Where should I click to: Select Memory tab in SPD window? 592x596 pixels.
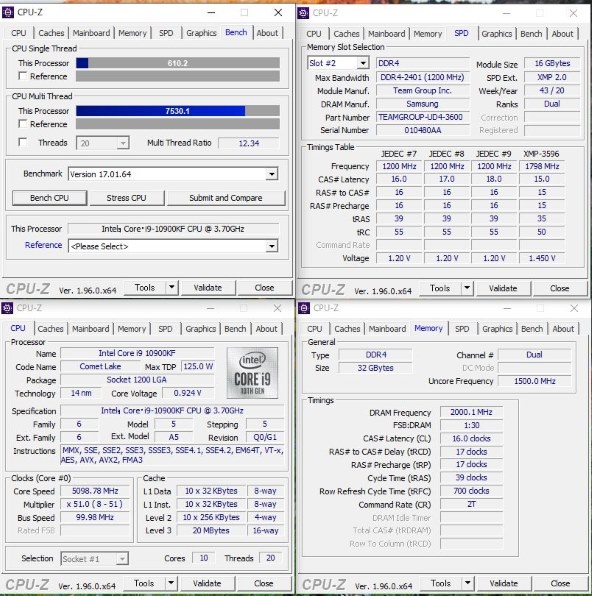coord(428,34)
